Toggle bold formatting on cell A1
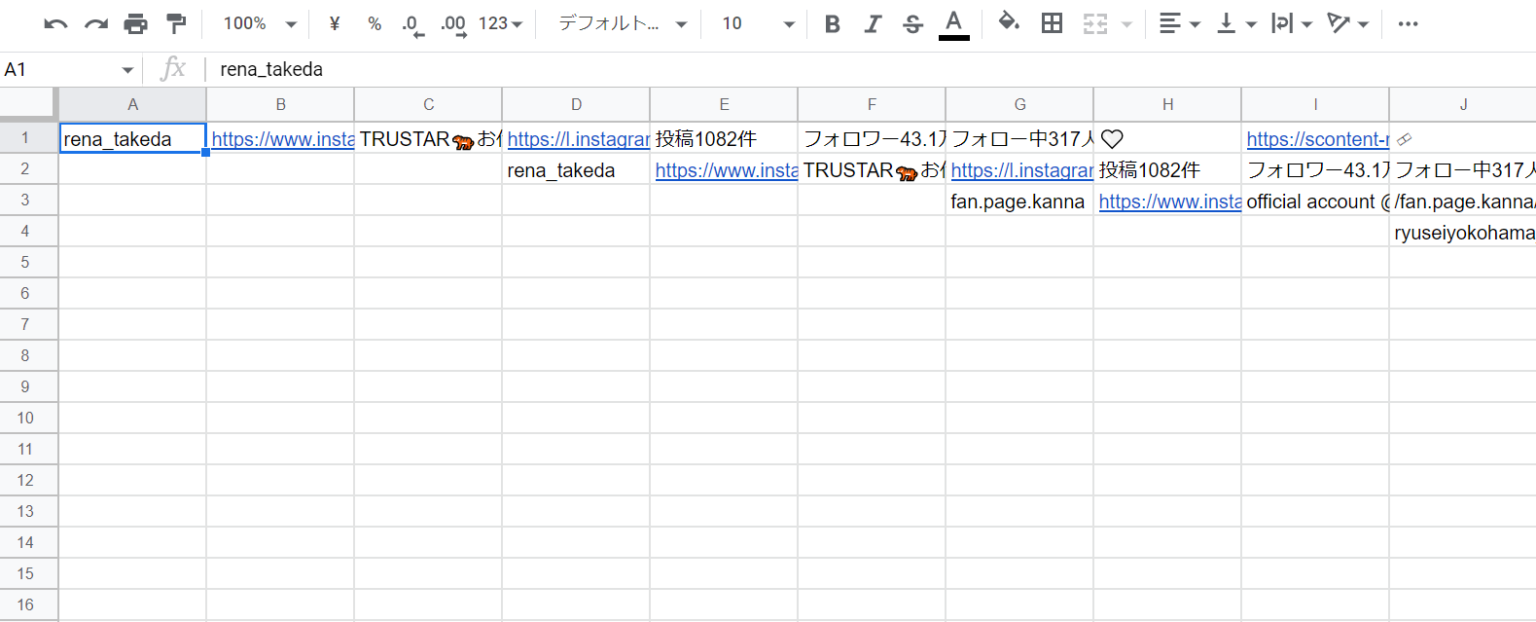 [x=832, y=22]
